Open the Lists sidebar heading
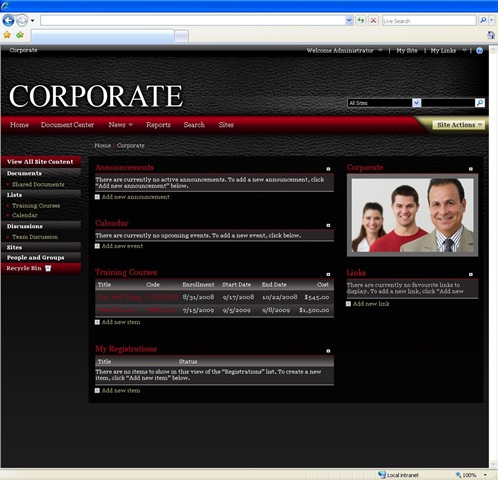This screenshot has width=498, height=480. pyautogui.click(x=14, y=195)
